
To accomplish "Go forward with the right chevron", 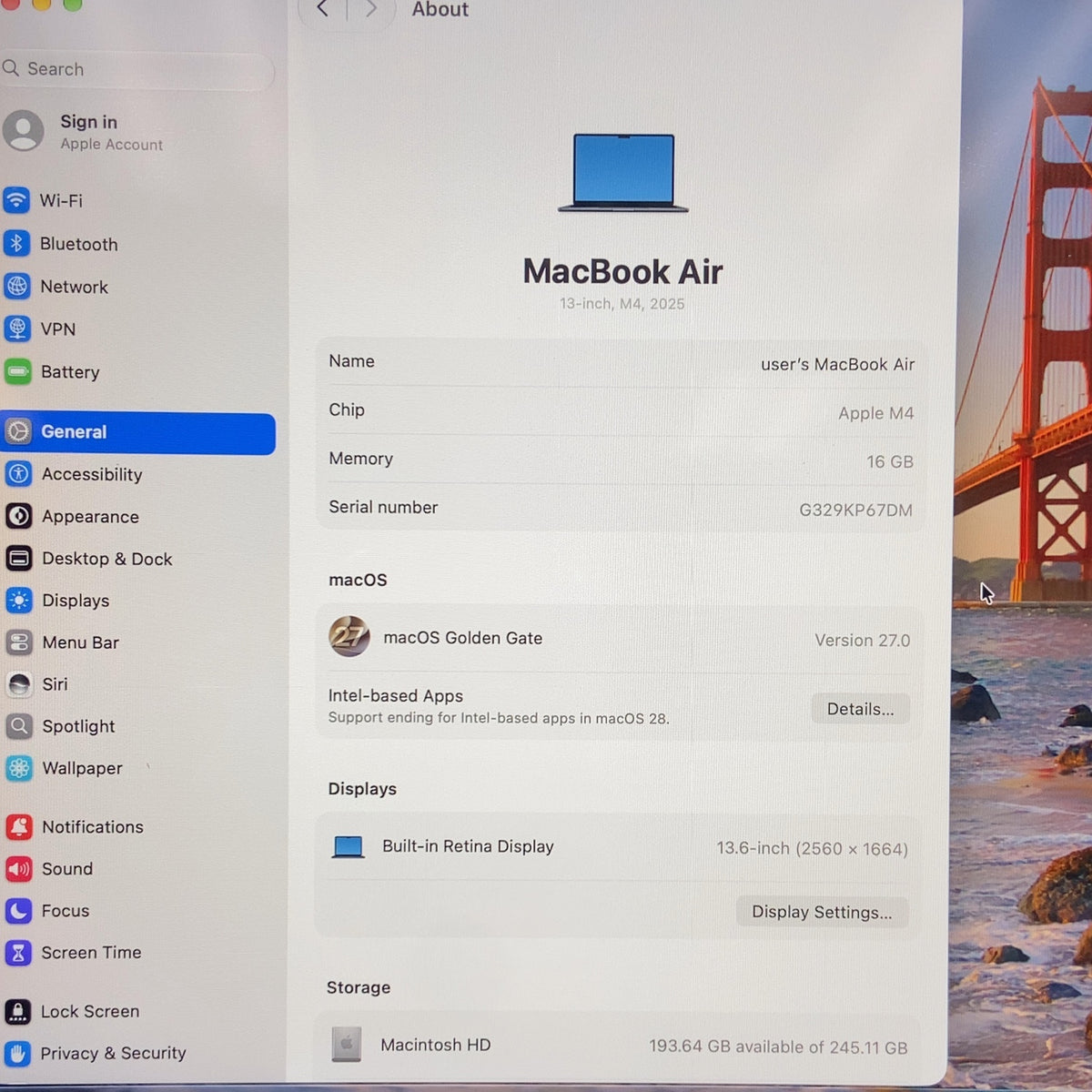I will 370,9.
